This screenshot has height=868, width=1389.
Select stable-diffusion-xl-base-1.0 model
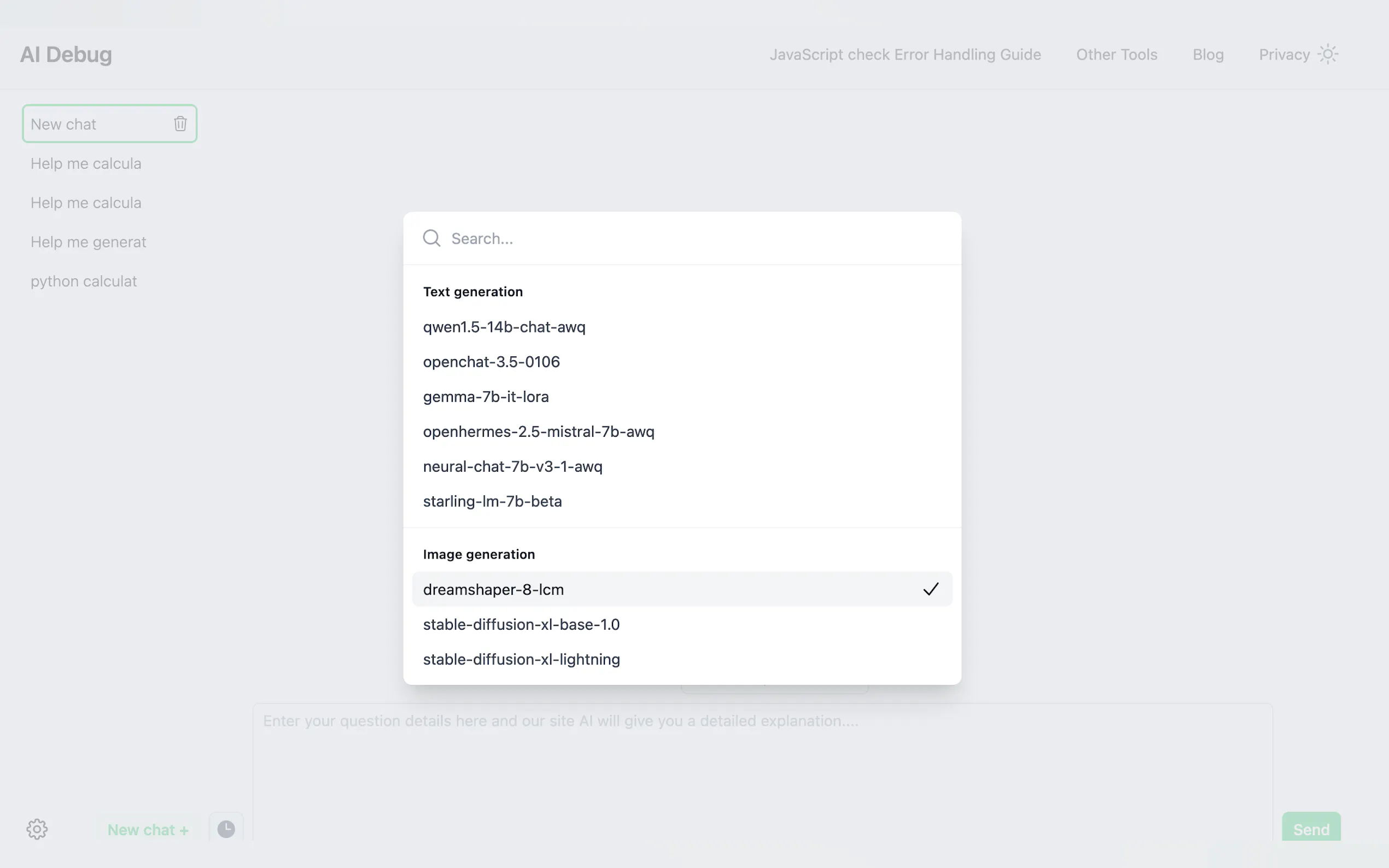(521, 625)
